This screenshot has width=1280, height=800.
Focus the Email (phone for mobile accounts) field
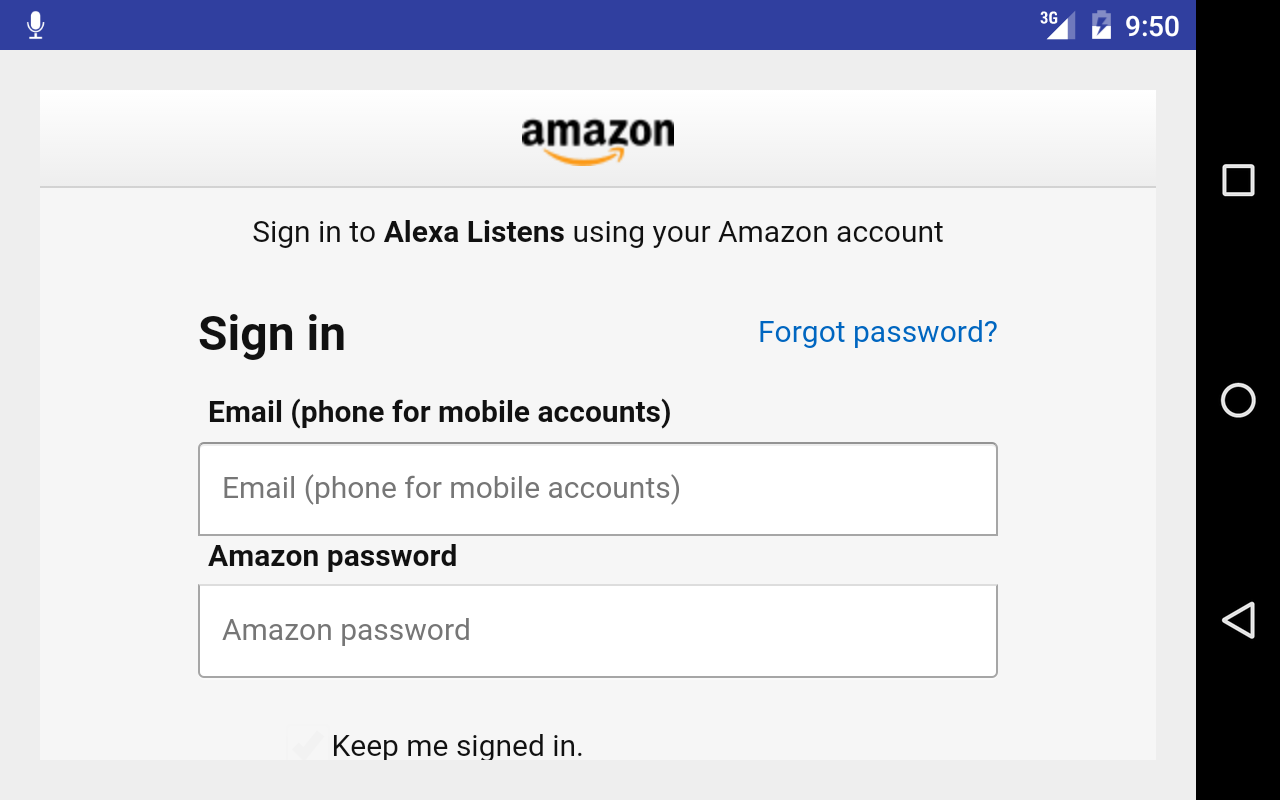tap(598, 489)
